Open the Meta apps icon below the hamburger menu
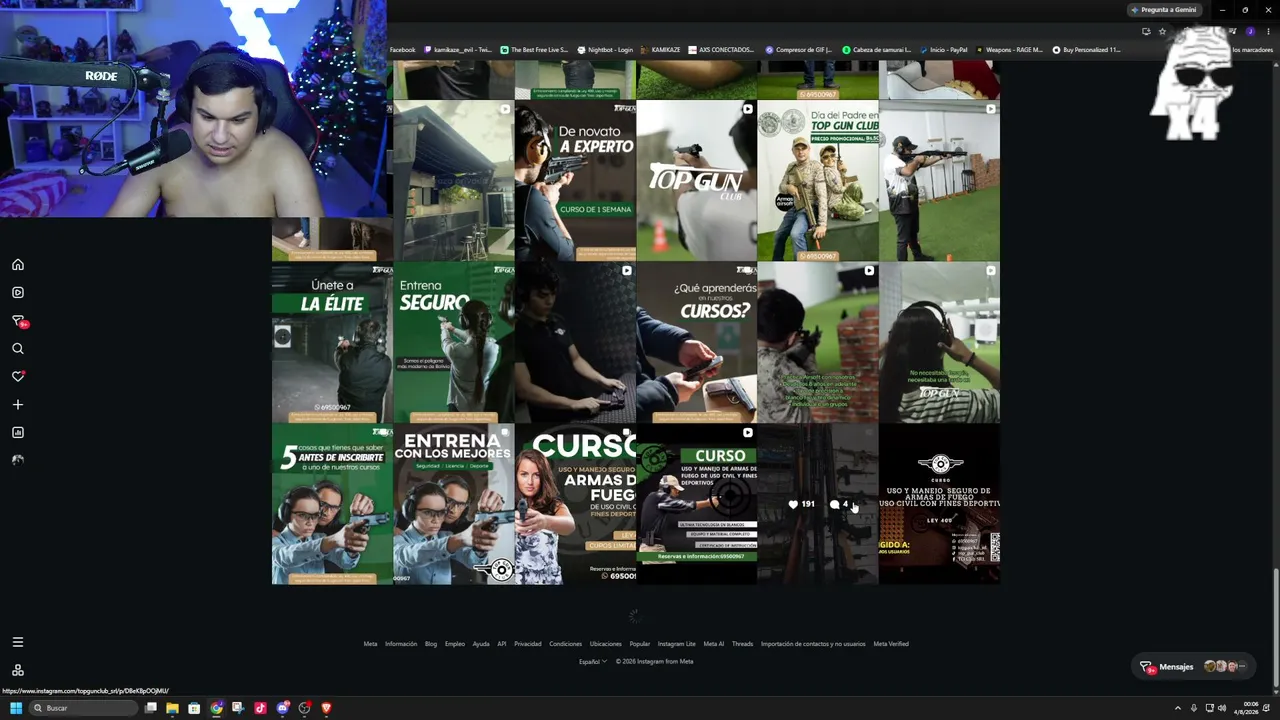Viewport: 1280px width, 720px height. pos(18,670)
